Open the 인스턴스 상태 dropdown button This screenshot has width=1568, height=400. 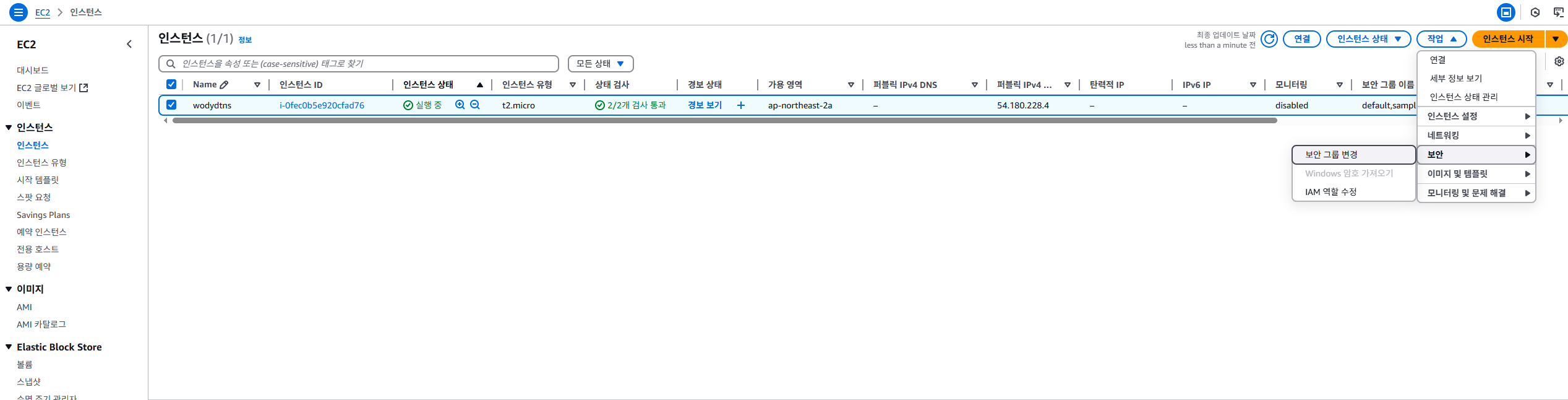point(1368,39)
